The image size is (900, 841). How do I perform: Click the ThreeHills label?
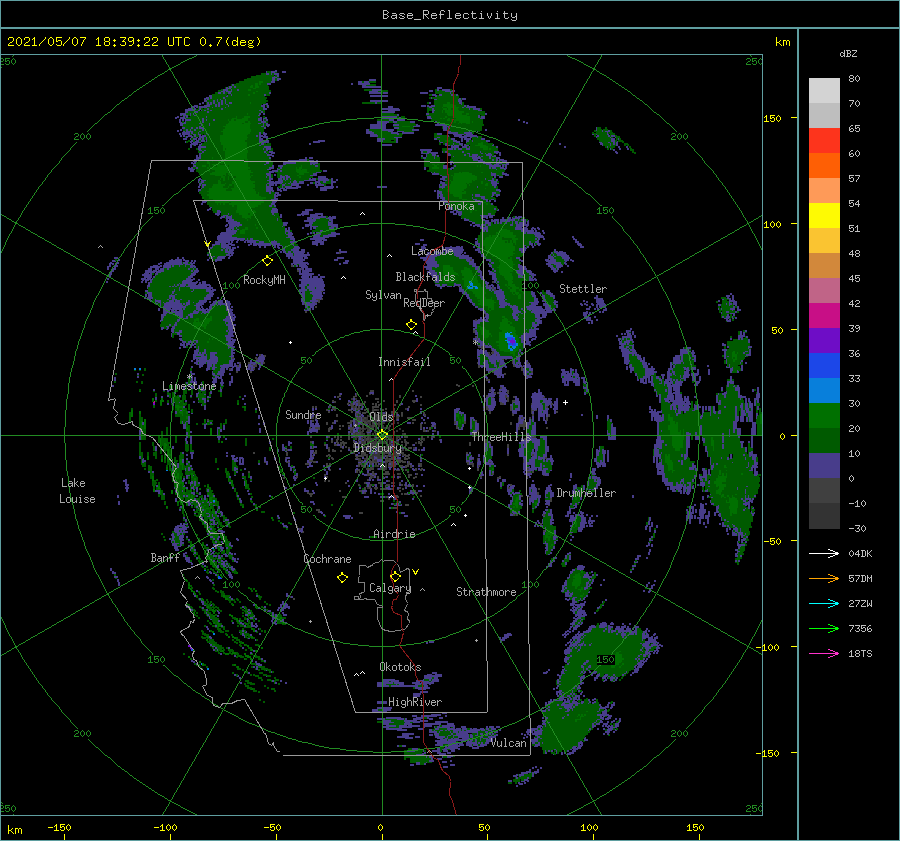click(x=502, y=437)
